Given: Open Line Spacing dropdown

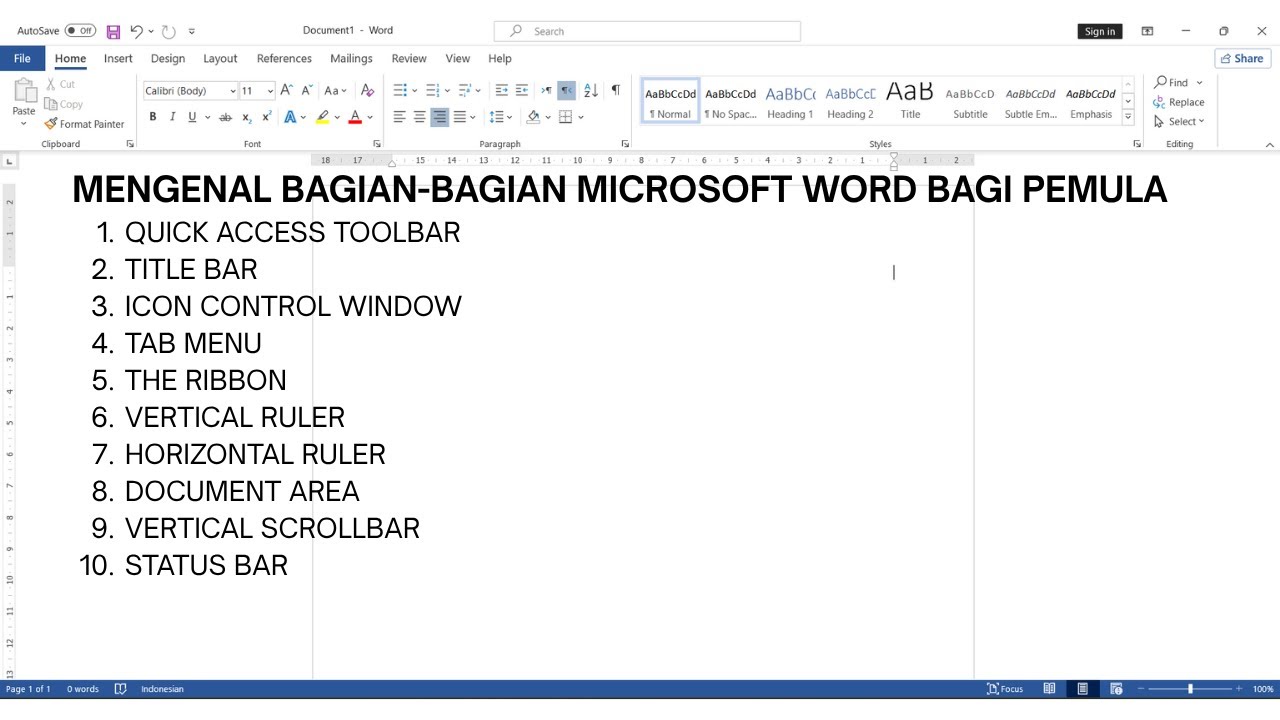Looking at the screenshot, I should tap(500, 117).
